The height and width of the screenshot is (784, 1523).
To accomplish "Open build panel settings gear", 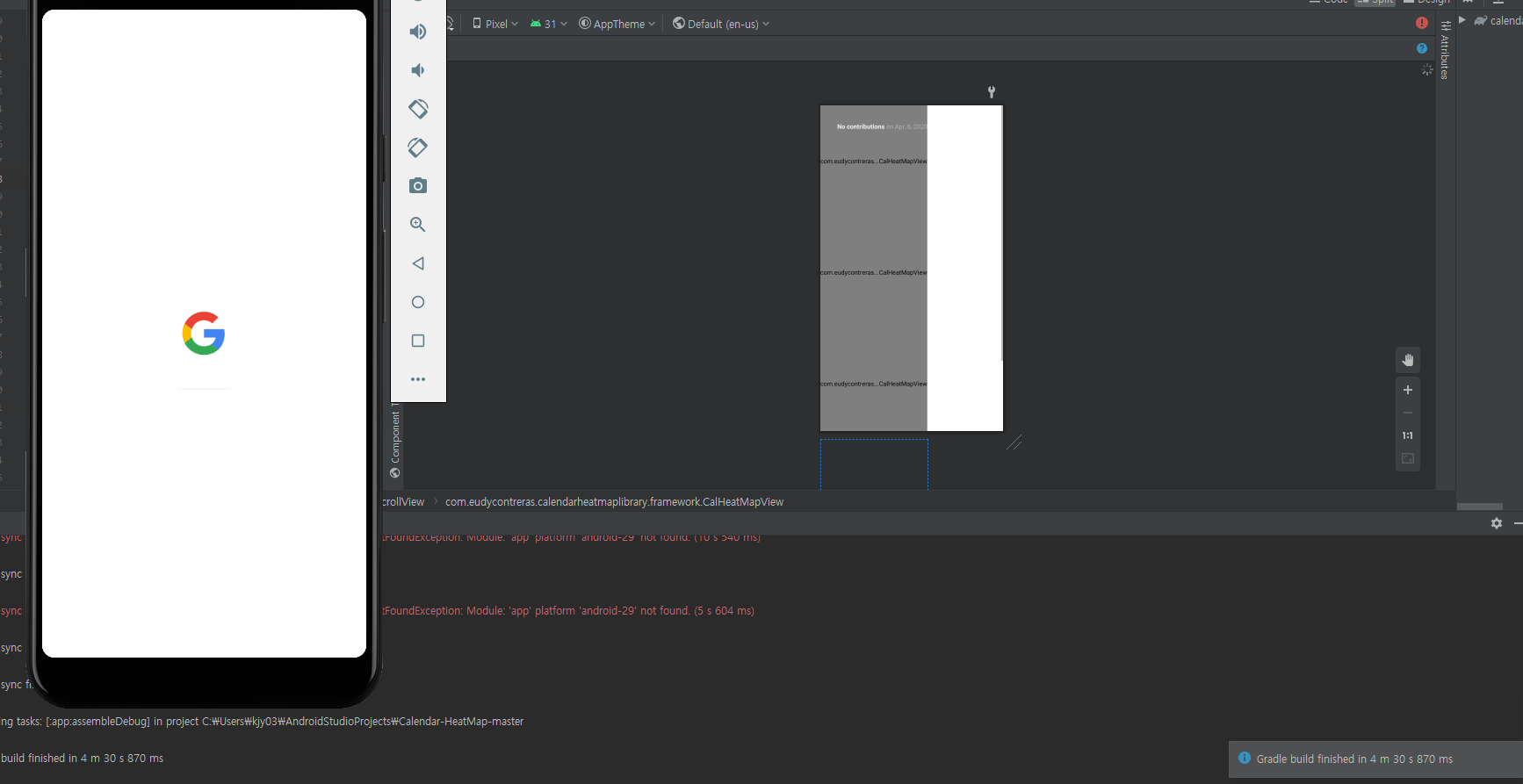I will click(x=1497, y=523).
